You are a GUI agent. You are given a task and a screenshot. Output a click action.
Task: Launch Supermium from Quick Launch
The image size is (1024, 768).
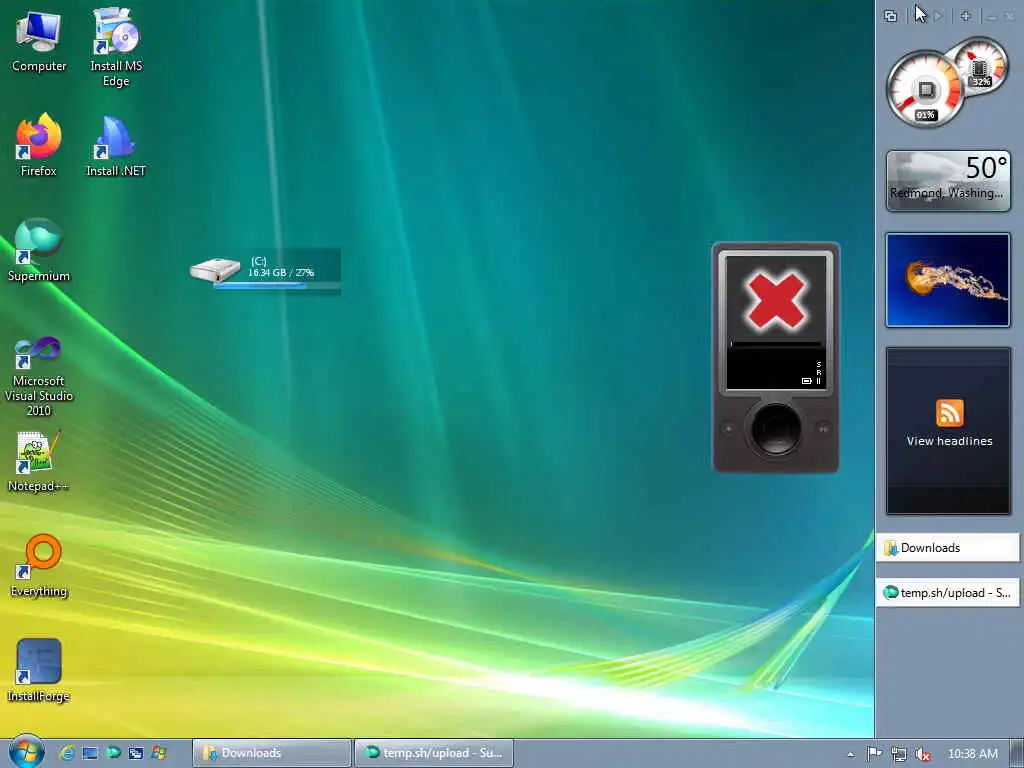(113, 753)
